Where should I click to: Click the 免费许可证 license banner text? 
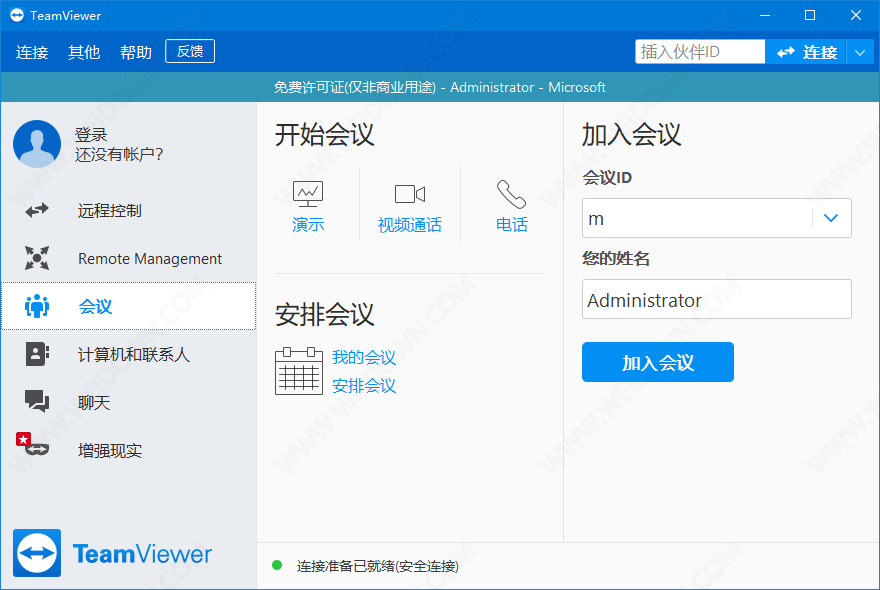(x=439, y=87)
